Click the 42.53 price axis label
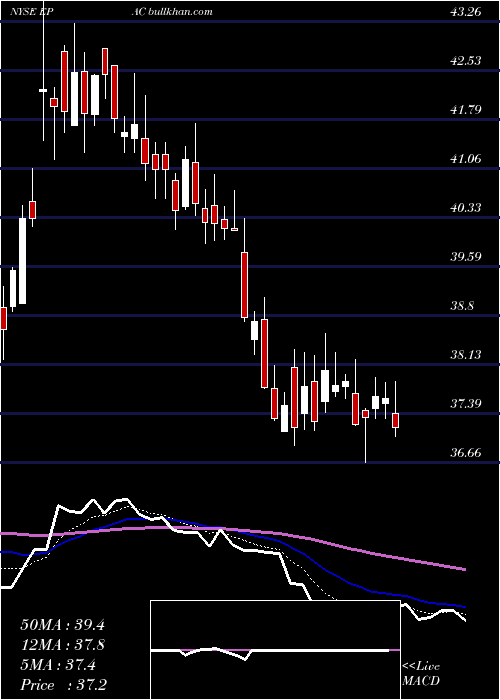This screenshot has width=500, height=700. [467, 60]
